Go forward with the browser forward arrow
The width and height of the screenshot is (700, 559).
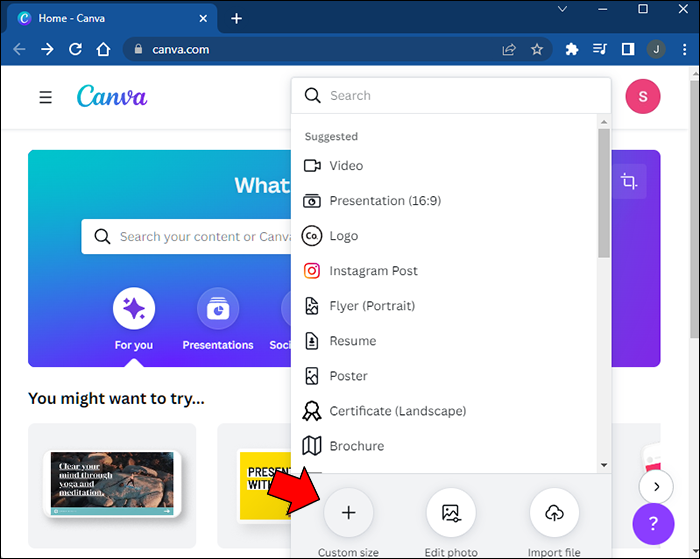(x=47, y=49)
